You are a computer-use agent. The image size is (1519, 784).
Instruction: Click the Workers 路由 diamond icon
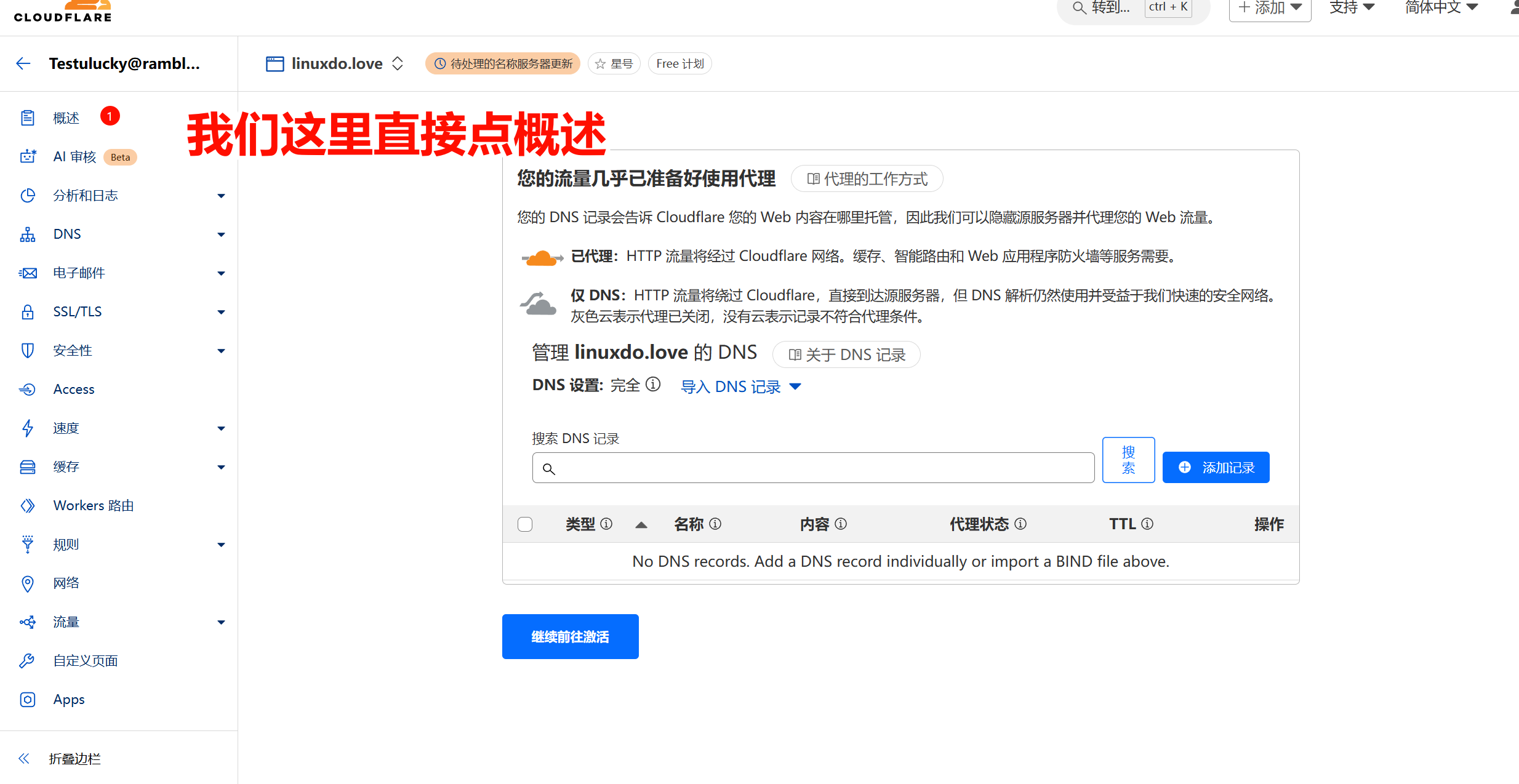tap(28, 505)
